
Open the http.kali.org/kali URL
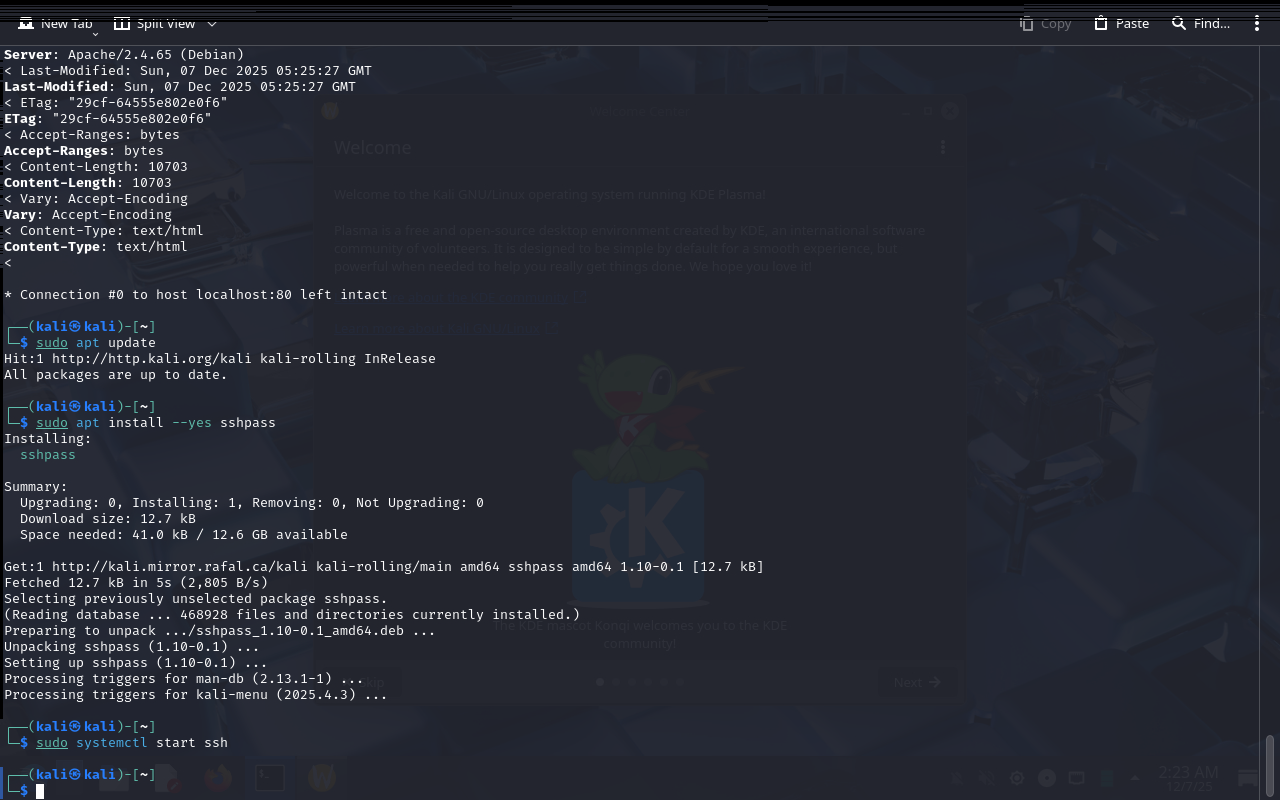pyautogui.click(x=148, y=359)
